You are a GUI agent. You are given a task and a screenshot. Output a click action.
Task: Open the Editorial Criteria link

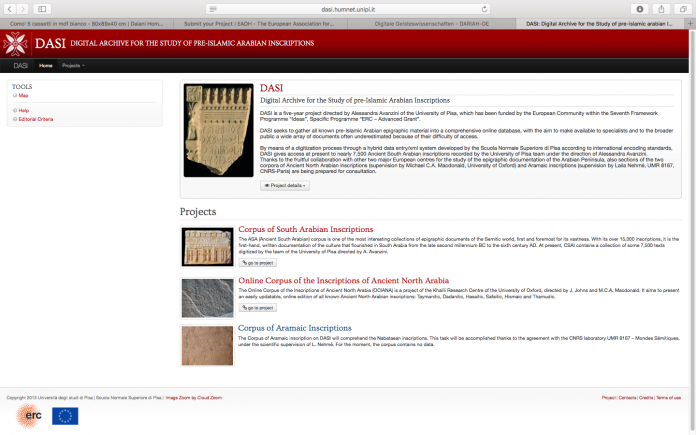[x=36, y=119]
